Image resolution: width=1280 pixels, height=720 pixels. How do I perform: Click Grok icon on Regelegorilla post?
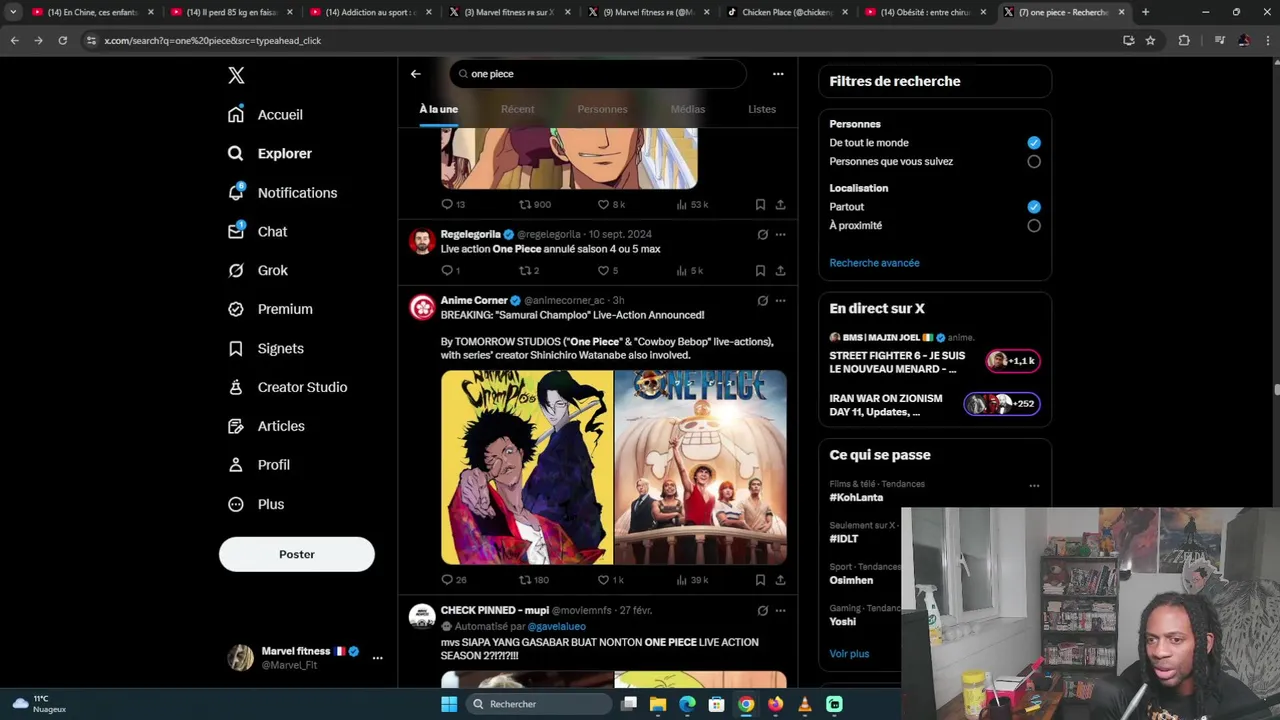pos(763,235)
